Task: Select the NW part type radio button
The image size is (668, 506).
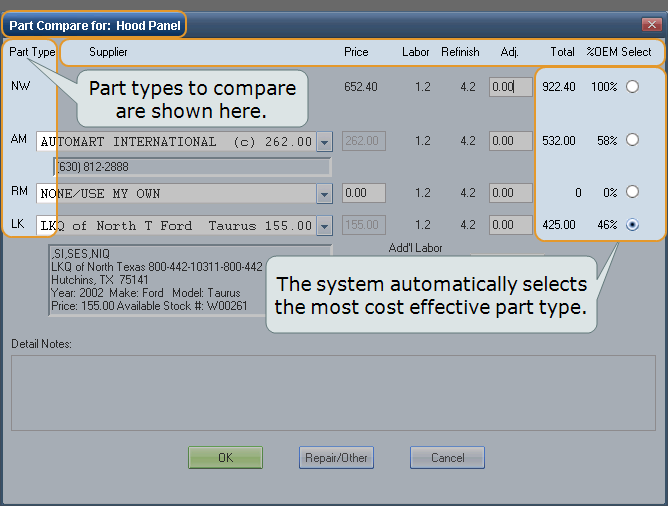Action: click(632, 87)
